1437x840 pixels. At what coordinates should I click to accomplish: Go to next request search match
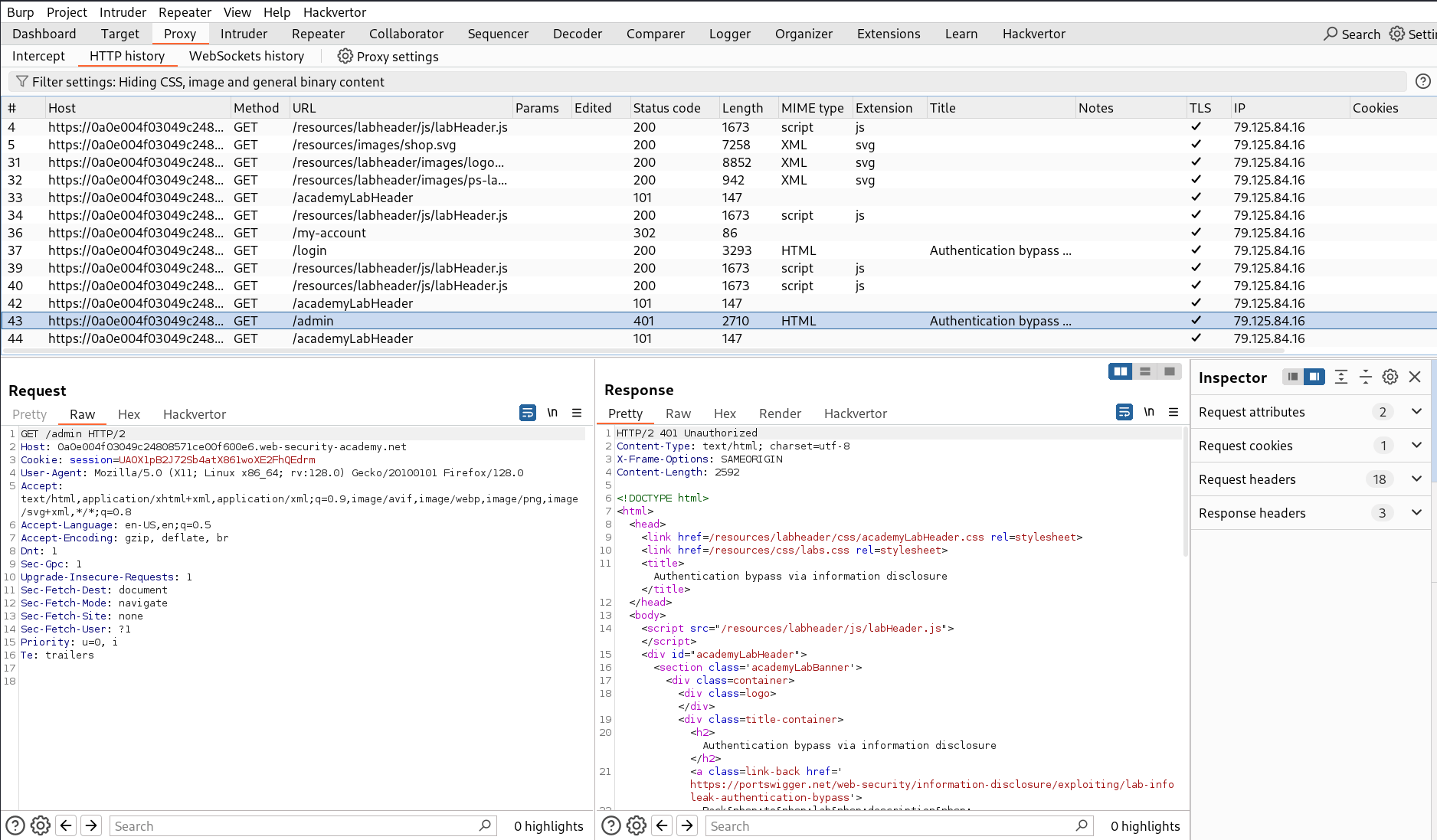(91, 825)
